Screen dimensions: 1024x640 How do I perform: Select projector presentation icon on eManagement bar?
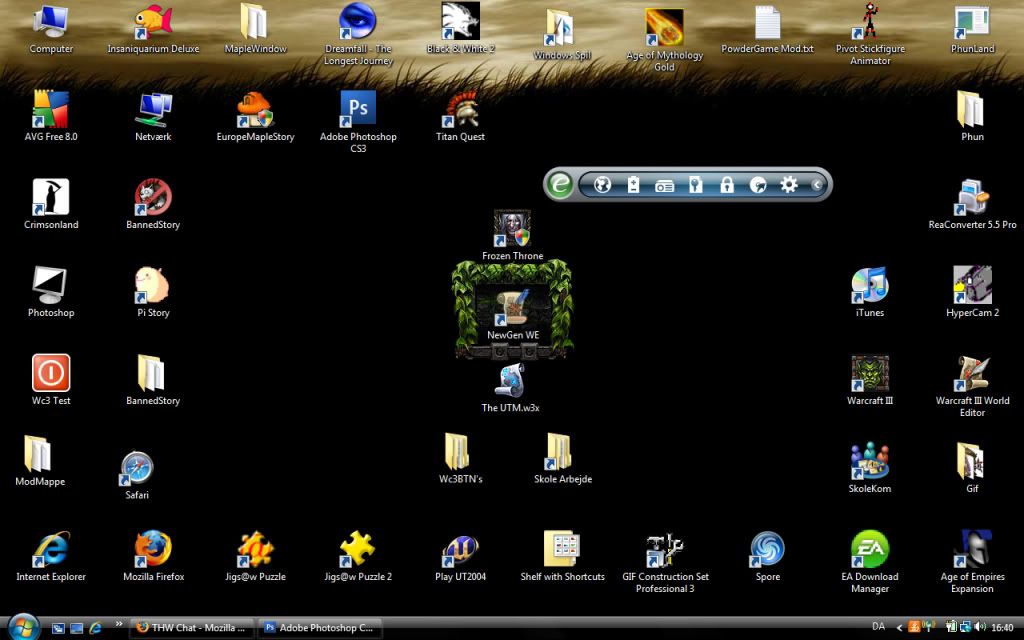[x=664, y=186]
